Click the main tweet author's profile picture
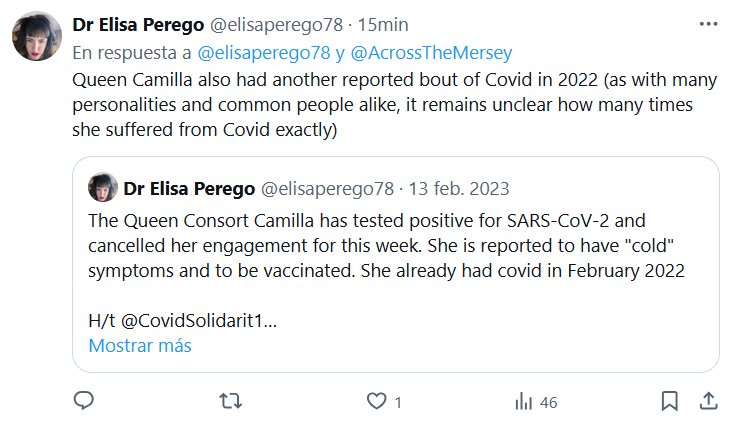The height and width of the screenshot is (422, 738). 39,39
